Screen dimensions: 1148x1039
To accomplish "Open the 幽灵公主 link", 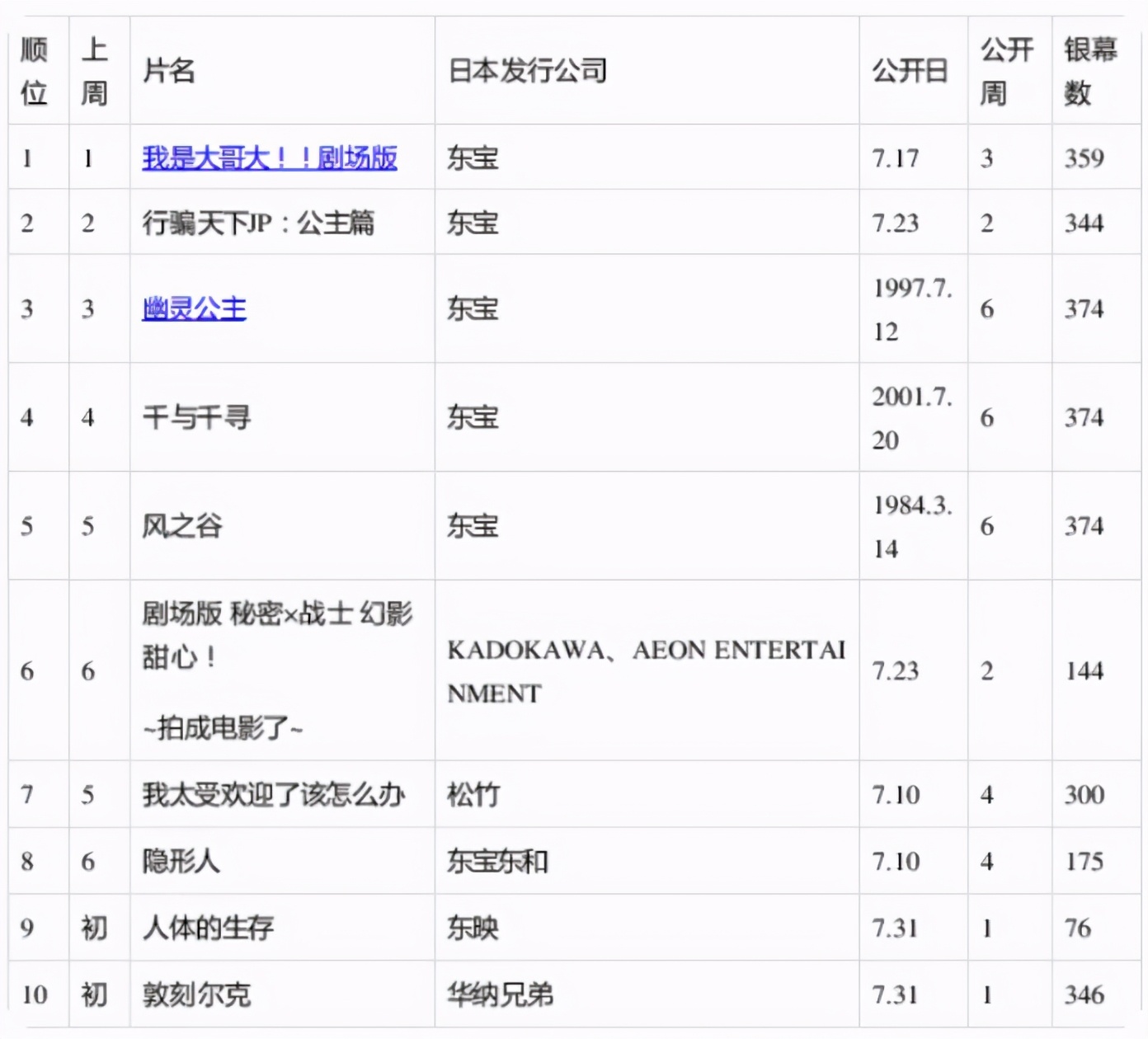I will [x=194, y=308].
